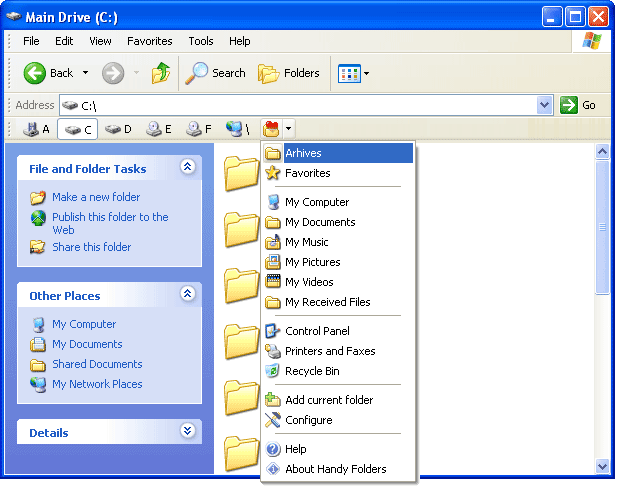Screen dimensions: 620x489
Task: Open My Computer in Other Places
Action: click(84, 324)
